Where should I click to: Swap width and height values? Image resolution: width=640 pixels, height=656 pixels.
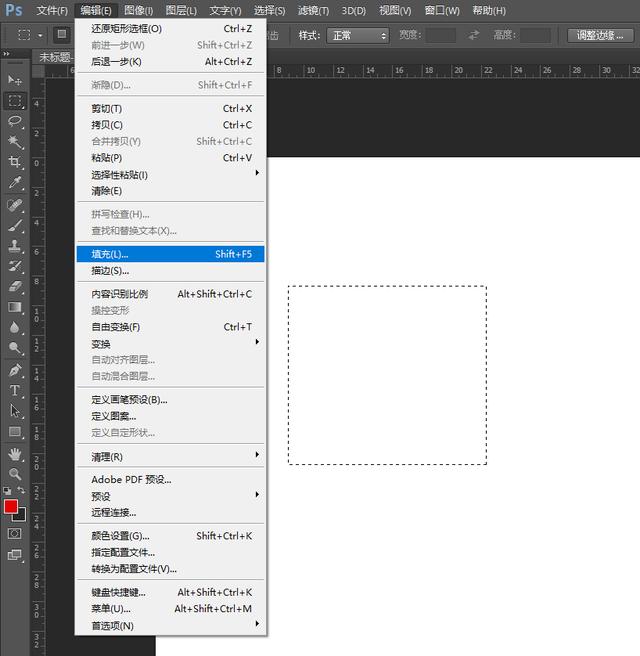click(x=474, y=35)
